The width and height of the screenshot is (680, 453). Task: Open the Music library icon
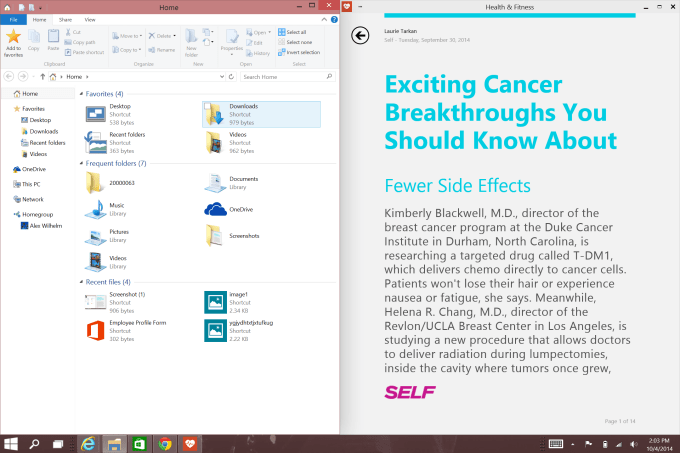(96, 208)
